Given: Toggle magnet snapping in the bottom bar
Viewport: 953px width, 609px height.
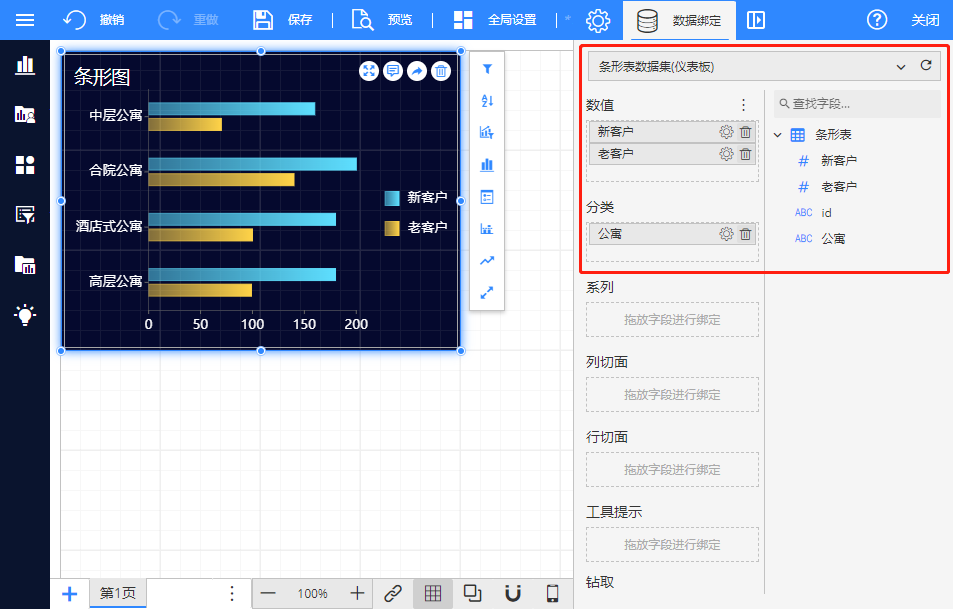Looking at the screenshot, I should [x=513, y=593].
